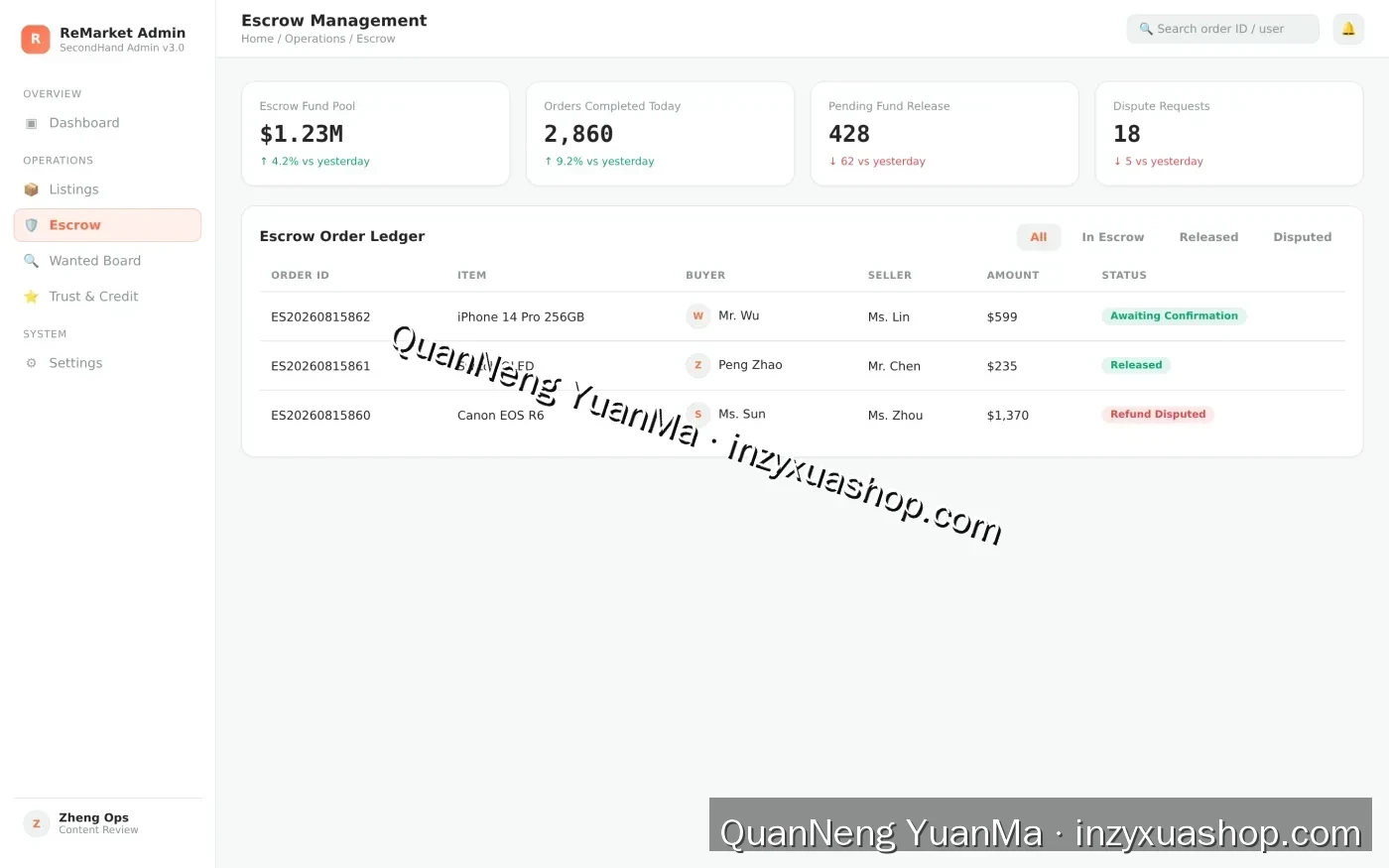Click Home in the breadcrumb
The height and width of the screenshot is (868, 1389).
(x=257, y=39)
